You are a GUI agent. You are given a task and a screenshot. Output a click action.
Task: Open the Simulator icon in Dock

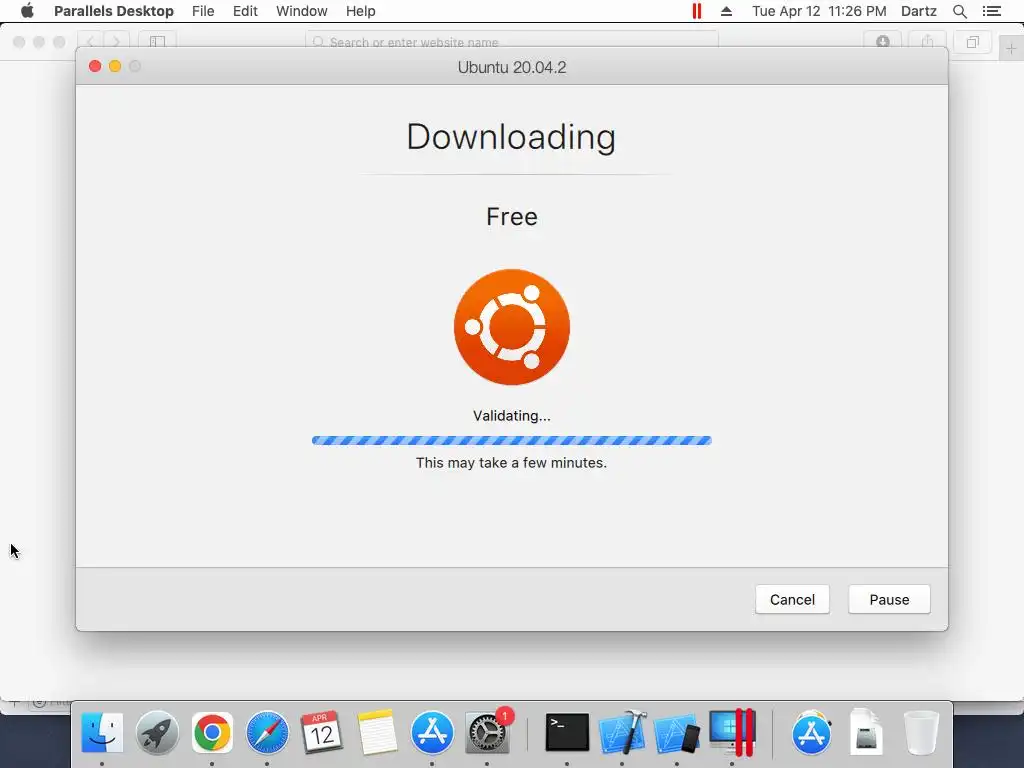677,733
